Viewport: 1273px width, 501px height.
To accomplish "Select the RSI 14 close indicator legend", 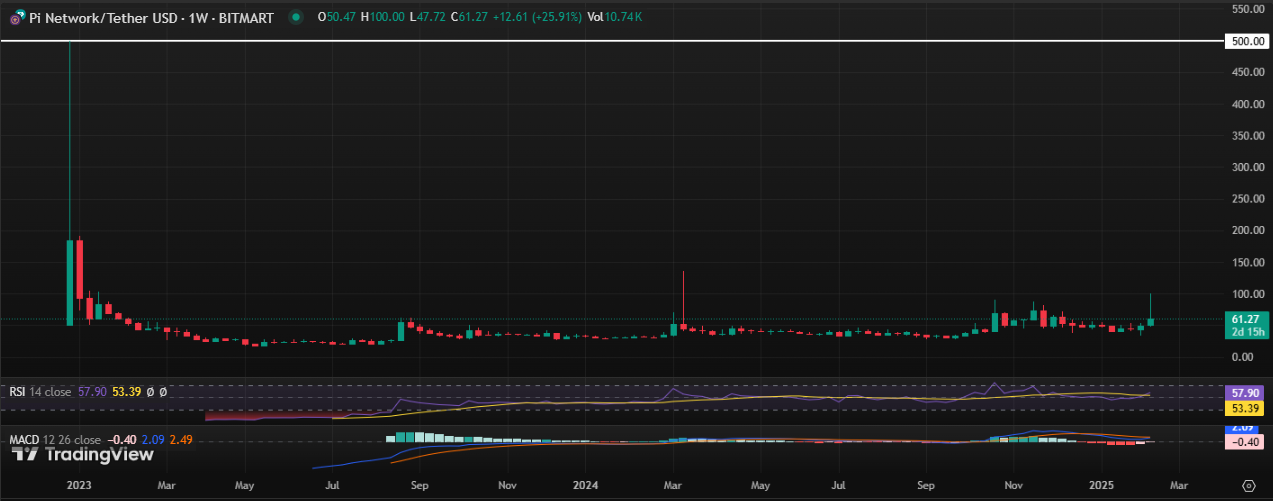I will pyautogui.click(x=40, y=392).
